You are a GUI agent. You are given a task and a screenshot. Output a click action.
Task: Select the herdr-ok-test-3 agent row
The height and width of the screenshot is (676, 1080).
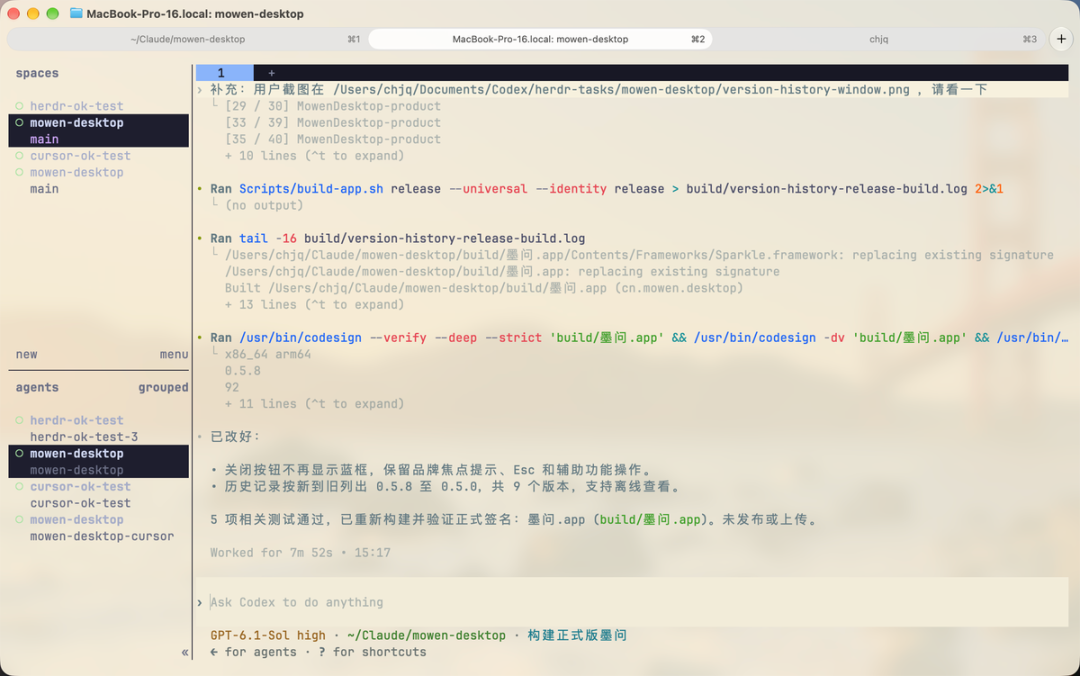[x=83, y=437]
